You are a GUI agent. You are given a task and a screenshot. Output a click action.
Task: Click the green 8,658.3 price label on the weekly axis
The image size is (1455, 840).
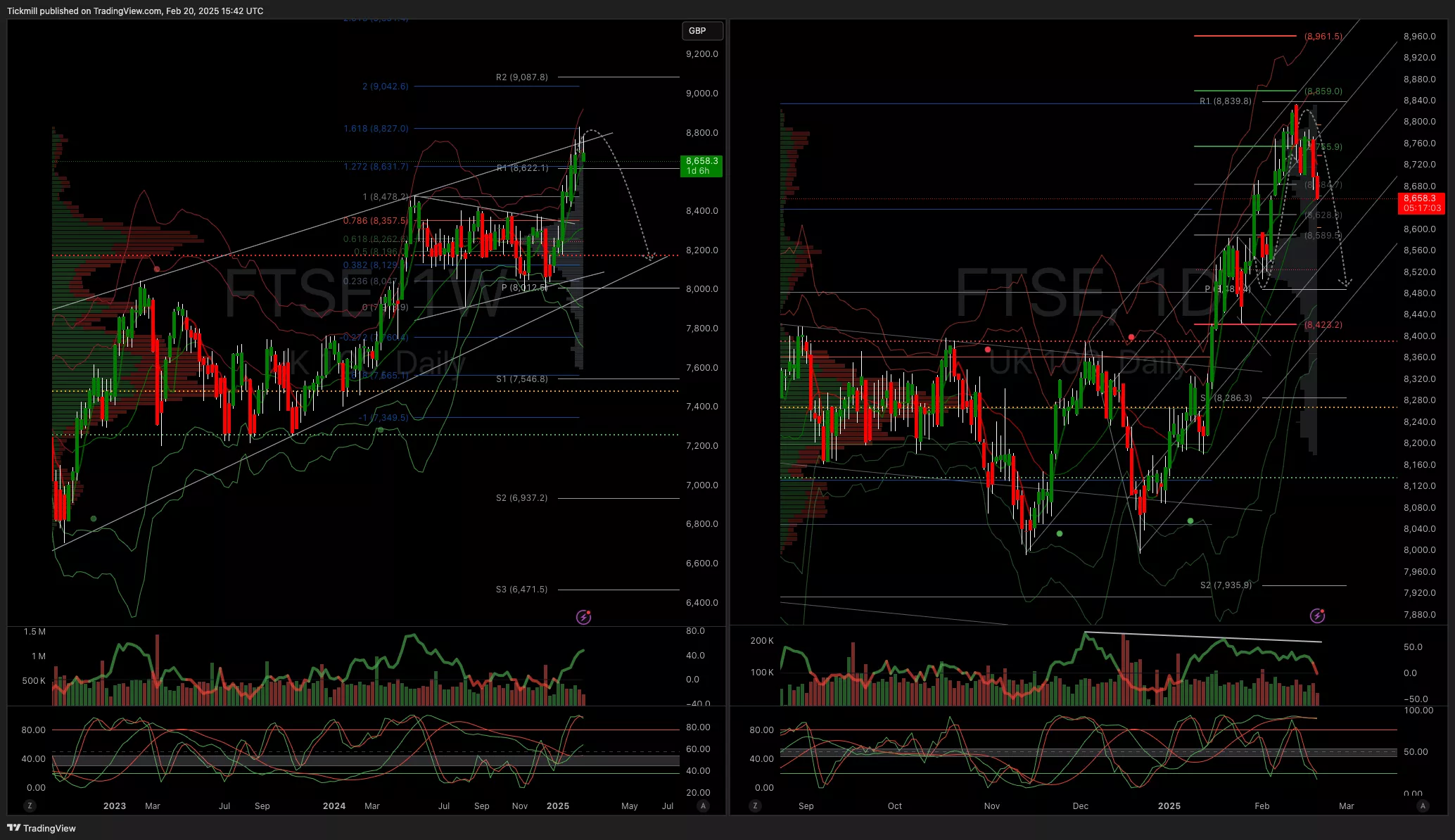tap(701, 165)
